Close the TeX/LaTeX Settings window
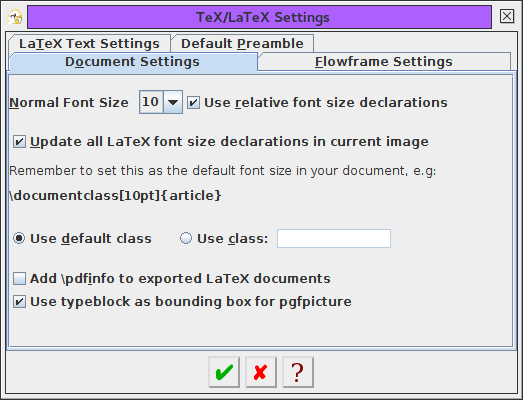 [x=507, y=16]
